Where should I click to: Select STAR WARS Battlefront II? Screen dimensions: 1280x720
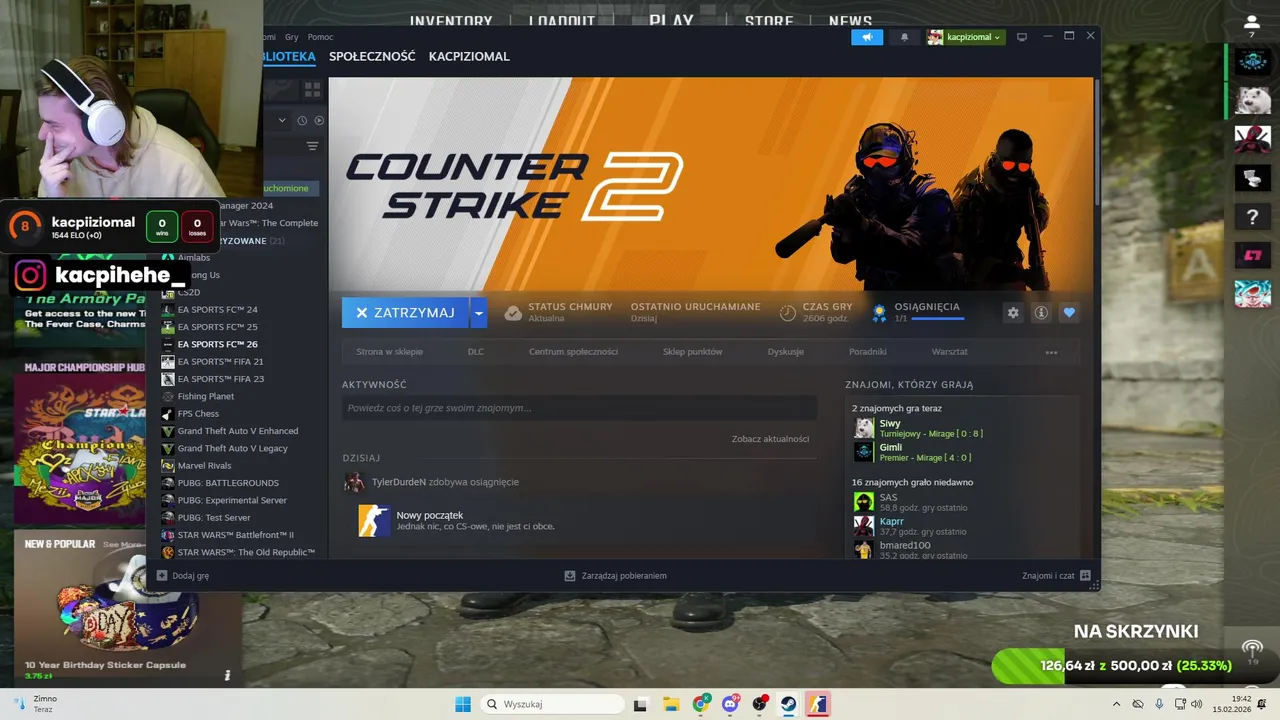tap(235, 535)
